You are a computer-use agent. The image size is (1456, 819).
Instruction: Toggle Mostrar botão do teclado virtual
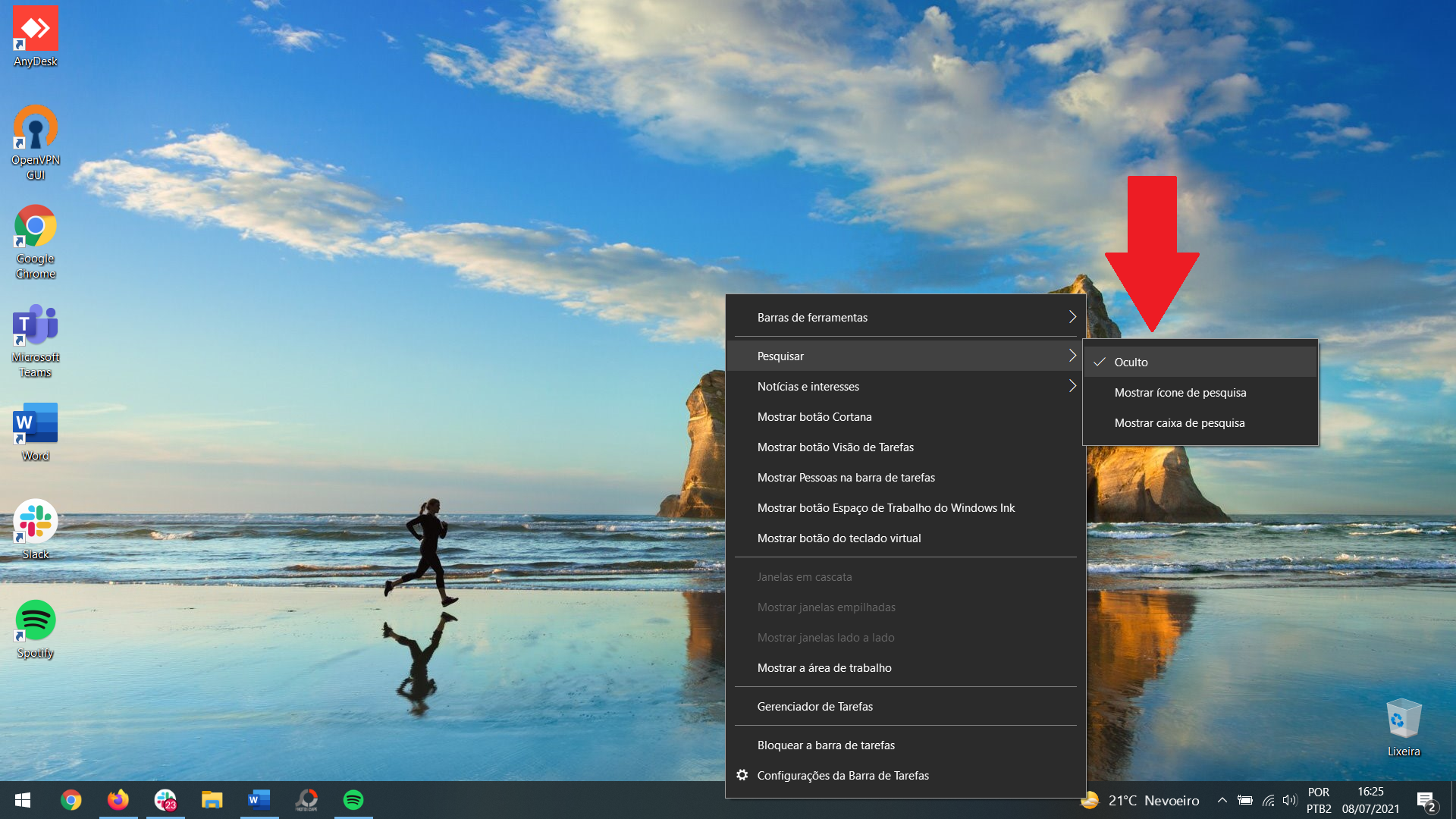click(x=905, y=538)
